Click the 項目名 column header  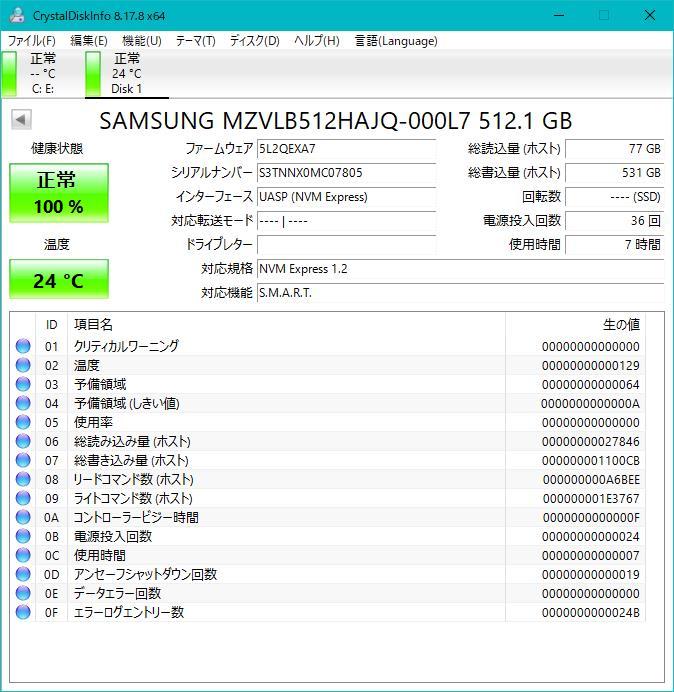click(286, 325)
